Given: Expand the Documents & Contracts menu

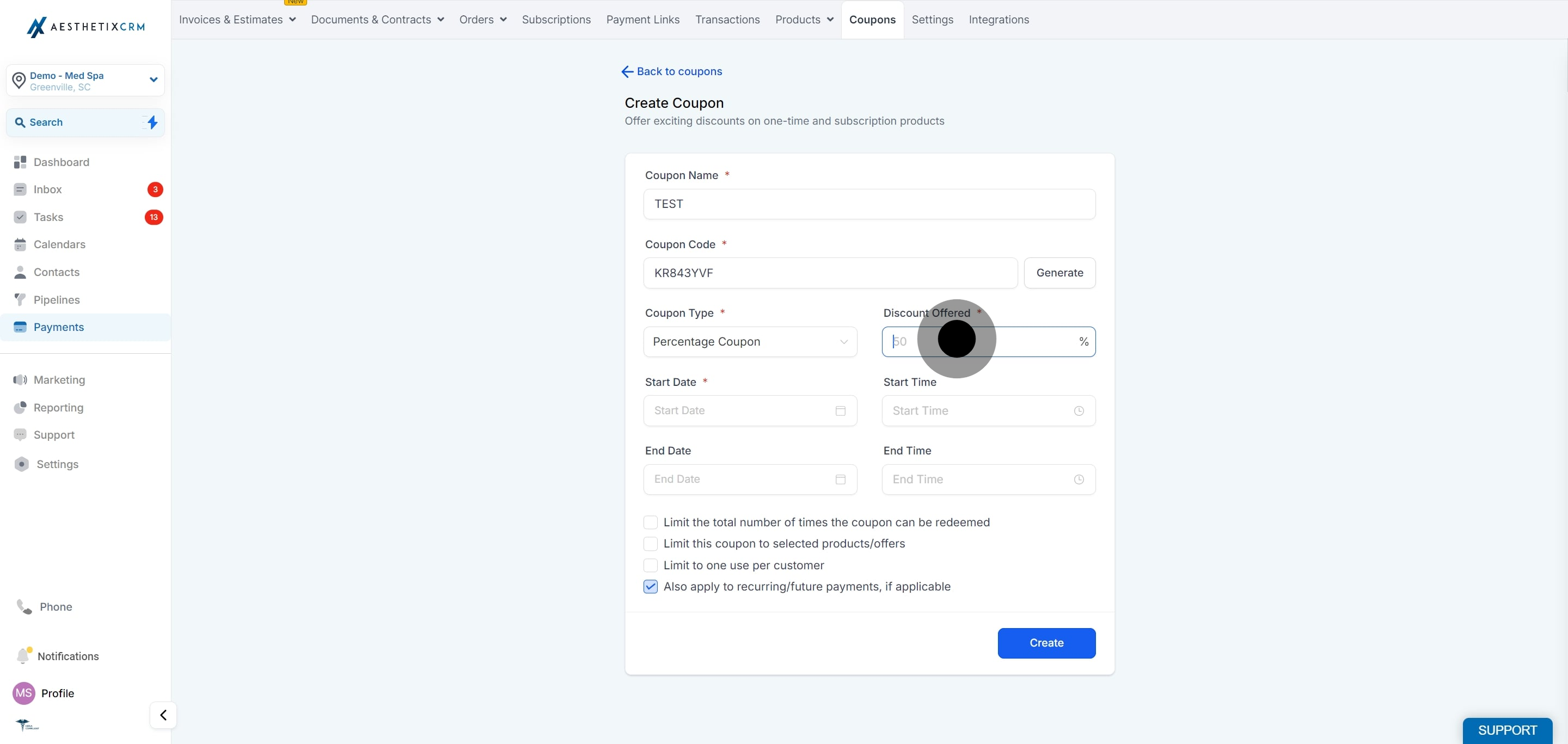Looking at the screenshot, I should point(377,20).
